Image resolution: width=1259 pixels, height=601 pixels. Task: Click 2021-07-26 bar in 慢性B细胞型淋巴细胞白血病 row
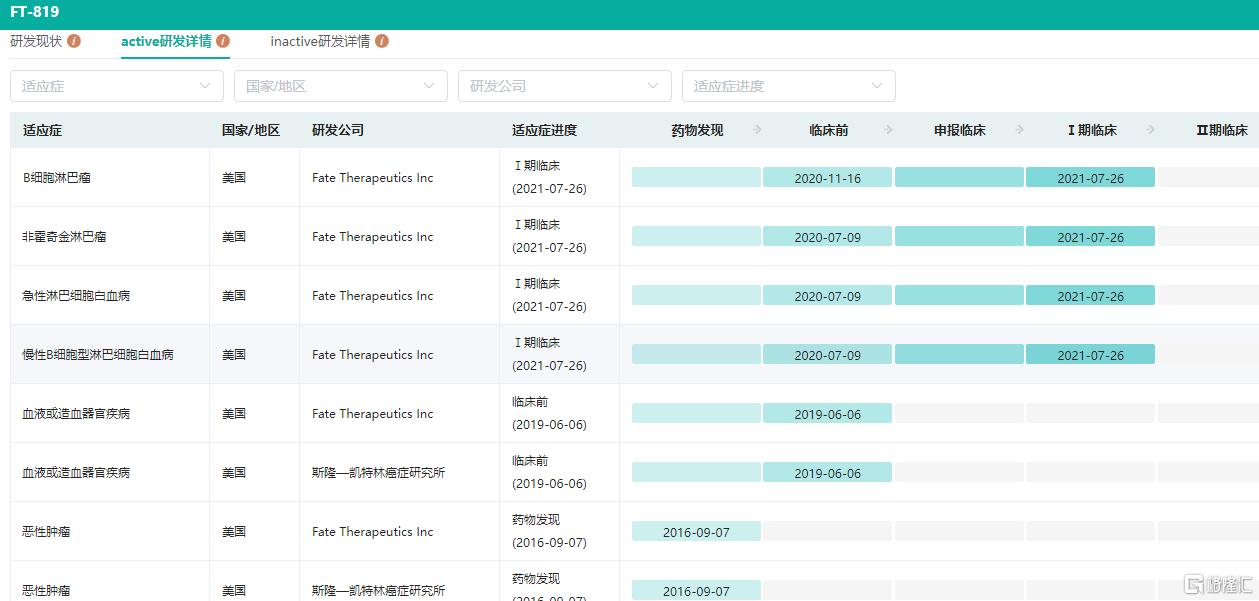pos(1090,354)
